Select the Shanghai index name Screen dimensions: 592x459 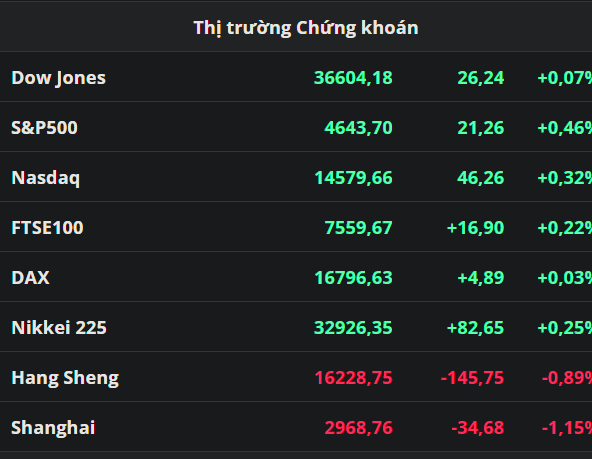[x=53, y=428]
